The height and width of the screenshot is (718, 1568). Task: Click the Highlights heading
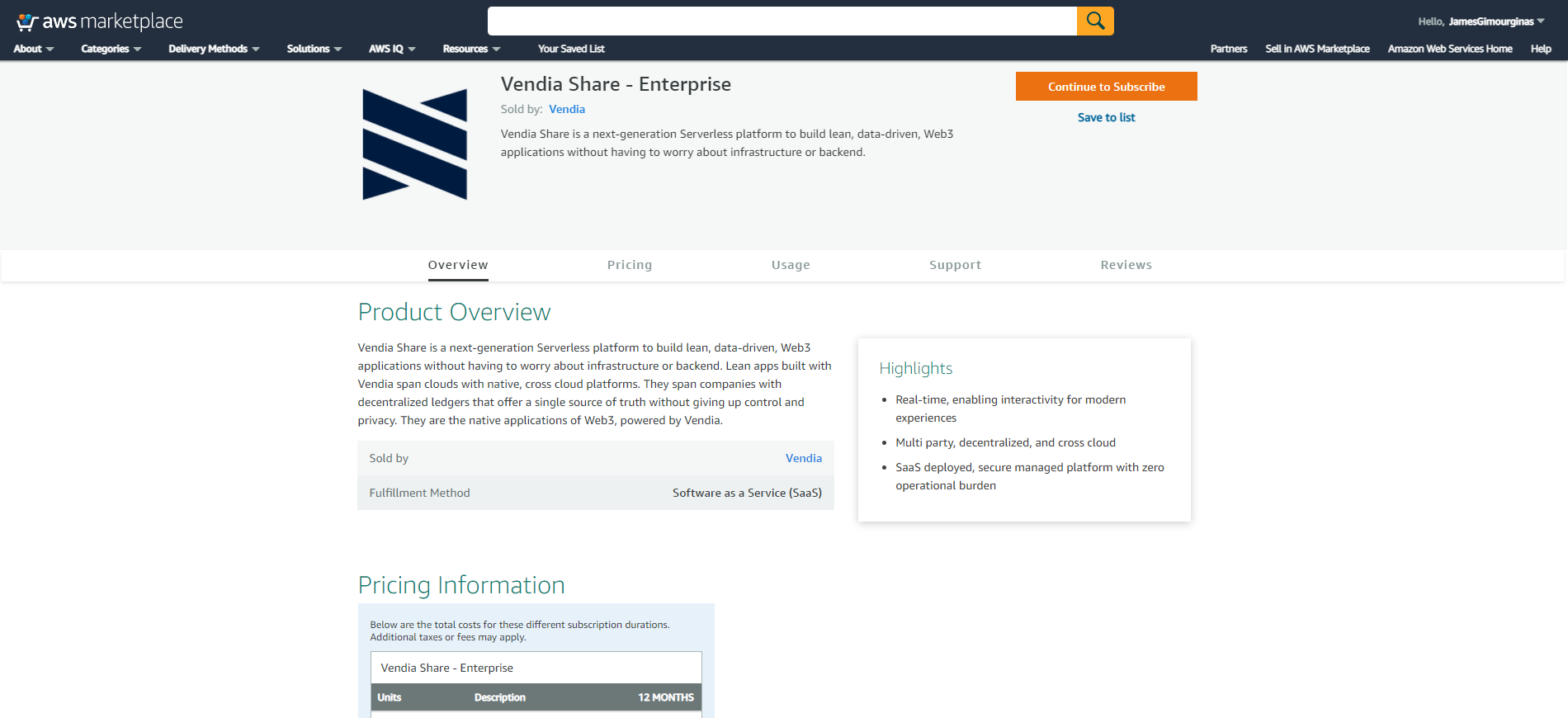point(915,368)
